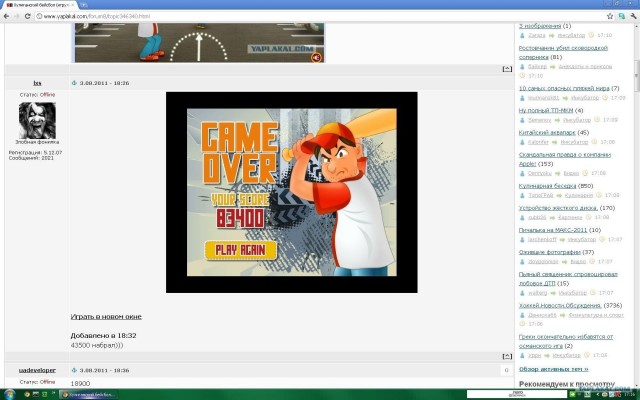
Task: Open the bs user profile link
Action: tap(37, 83)
